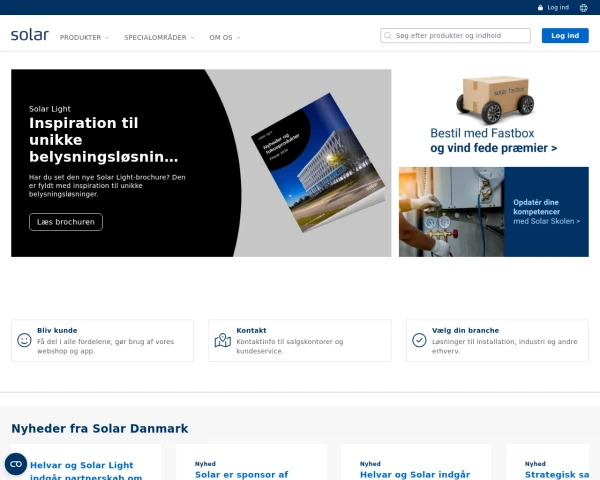Click the smiley icon on Bliv kunde card

click(24, 340)
